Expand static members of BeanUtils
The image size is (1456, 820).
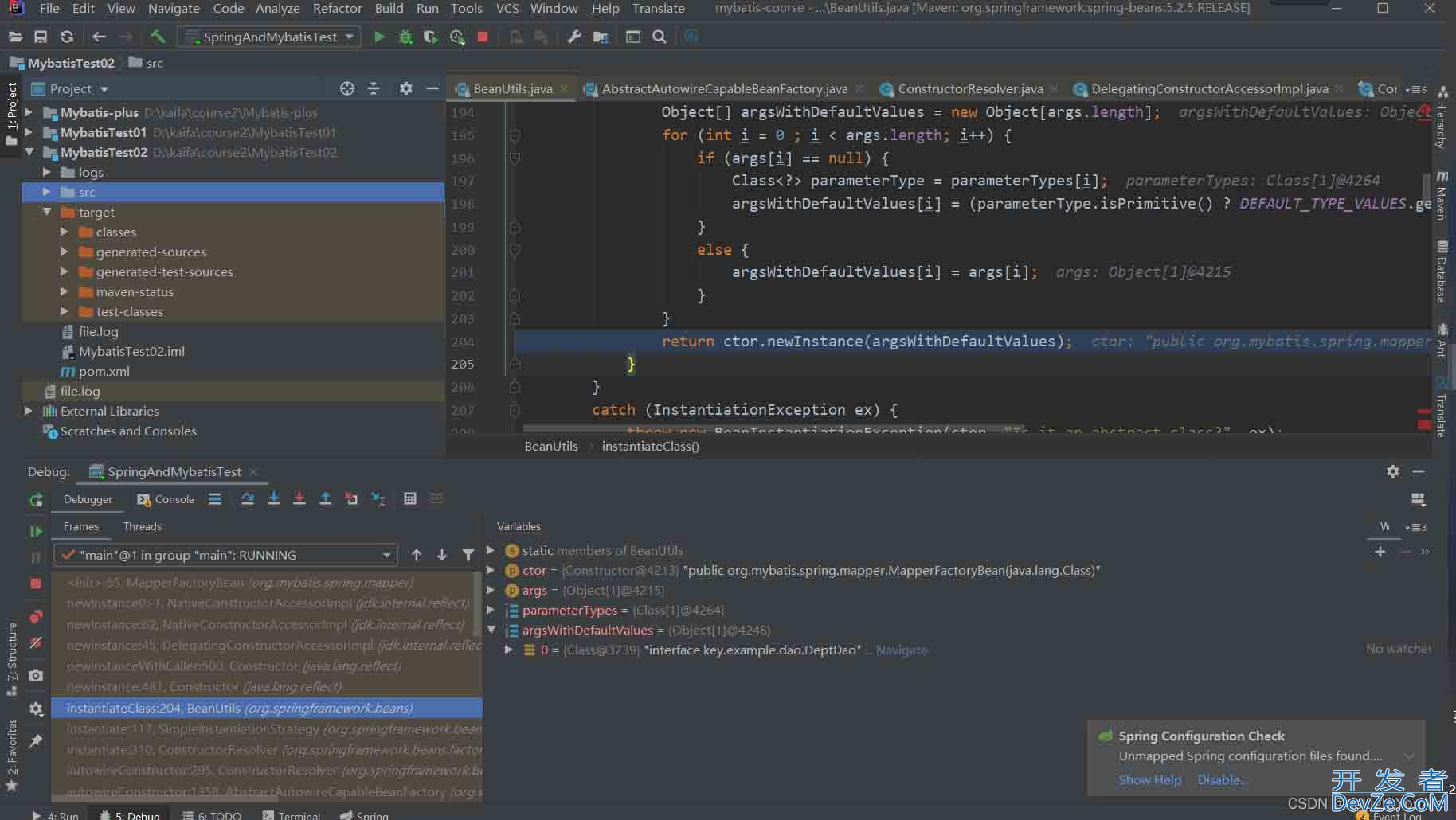coord(491,550)
